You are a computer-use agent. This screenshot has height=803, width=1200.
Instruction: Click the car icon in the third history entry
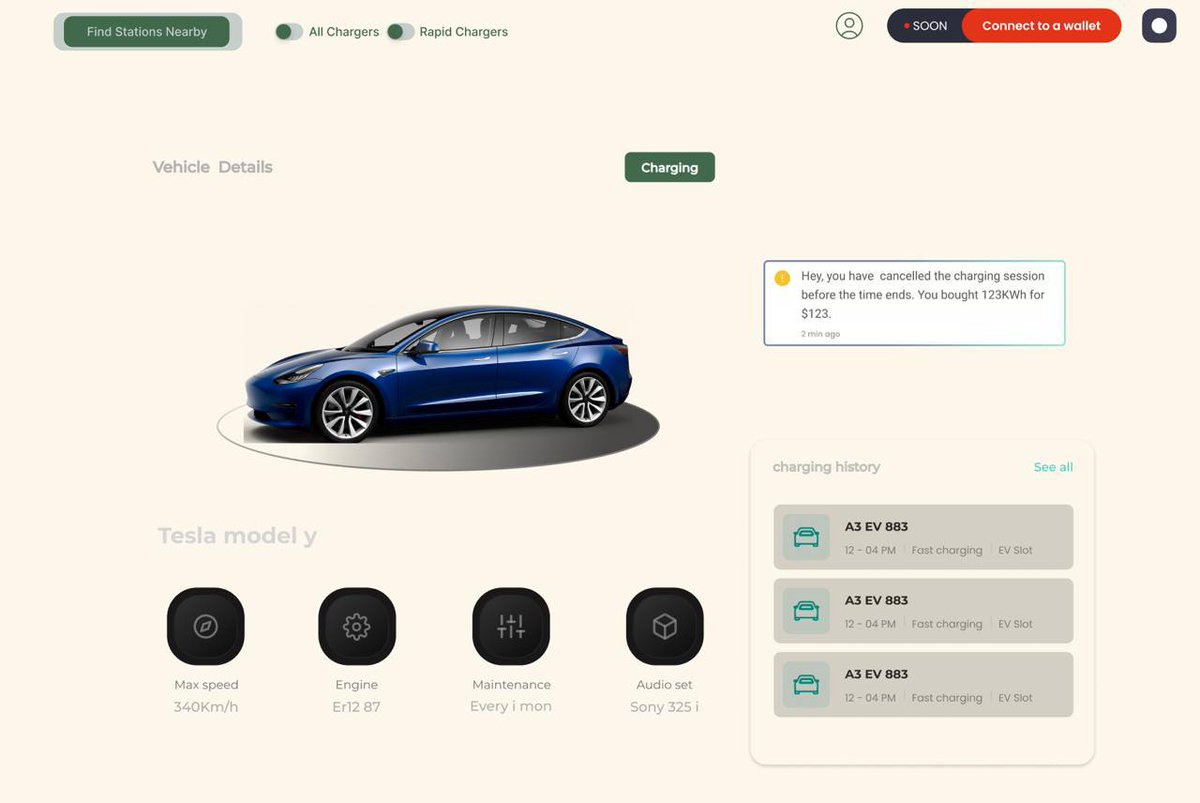[806, 685]
